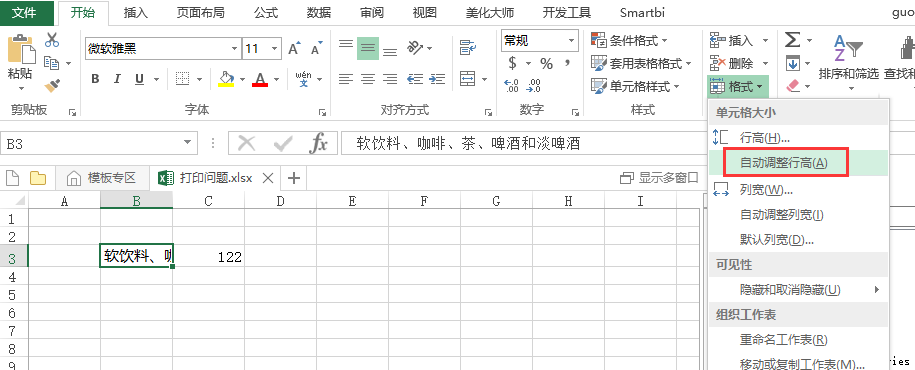Image resolution: width=915 pixels, height=370 pixels.
Task: Open the 常规 number format dropdown
Action: (571, 40)
